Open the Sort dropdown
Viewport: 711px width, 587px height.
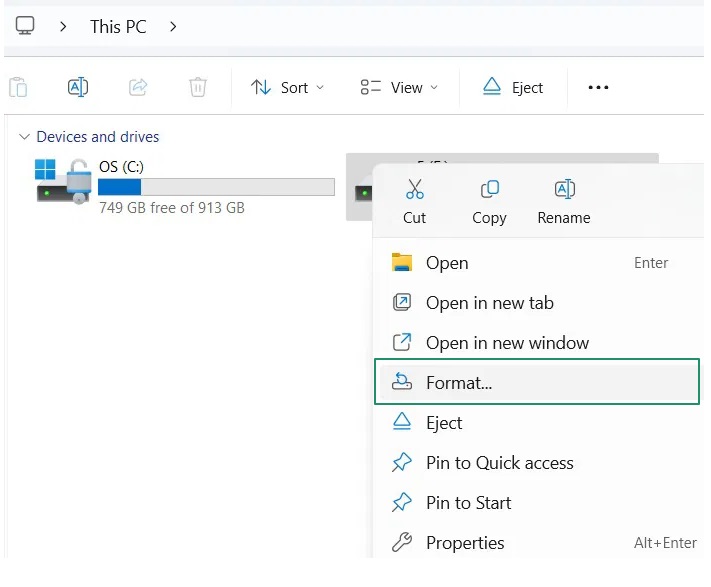tap(287, 87)
